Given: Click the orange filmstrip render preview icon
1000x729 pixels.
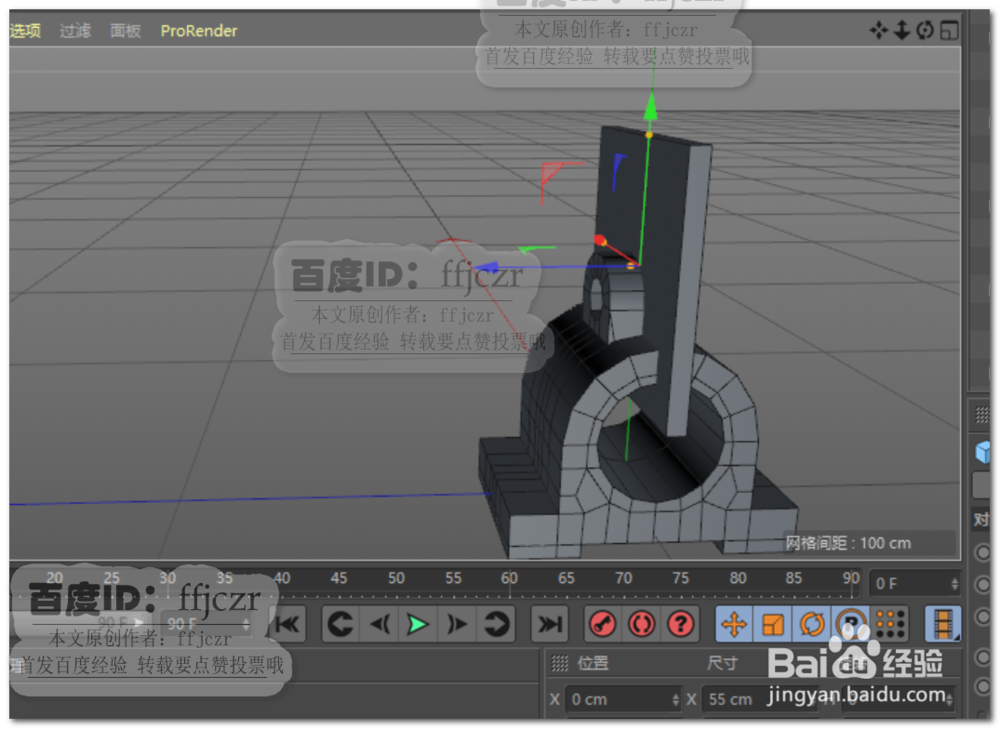Looking at the screenshot, I should [x=944, y=625].
